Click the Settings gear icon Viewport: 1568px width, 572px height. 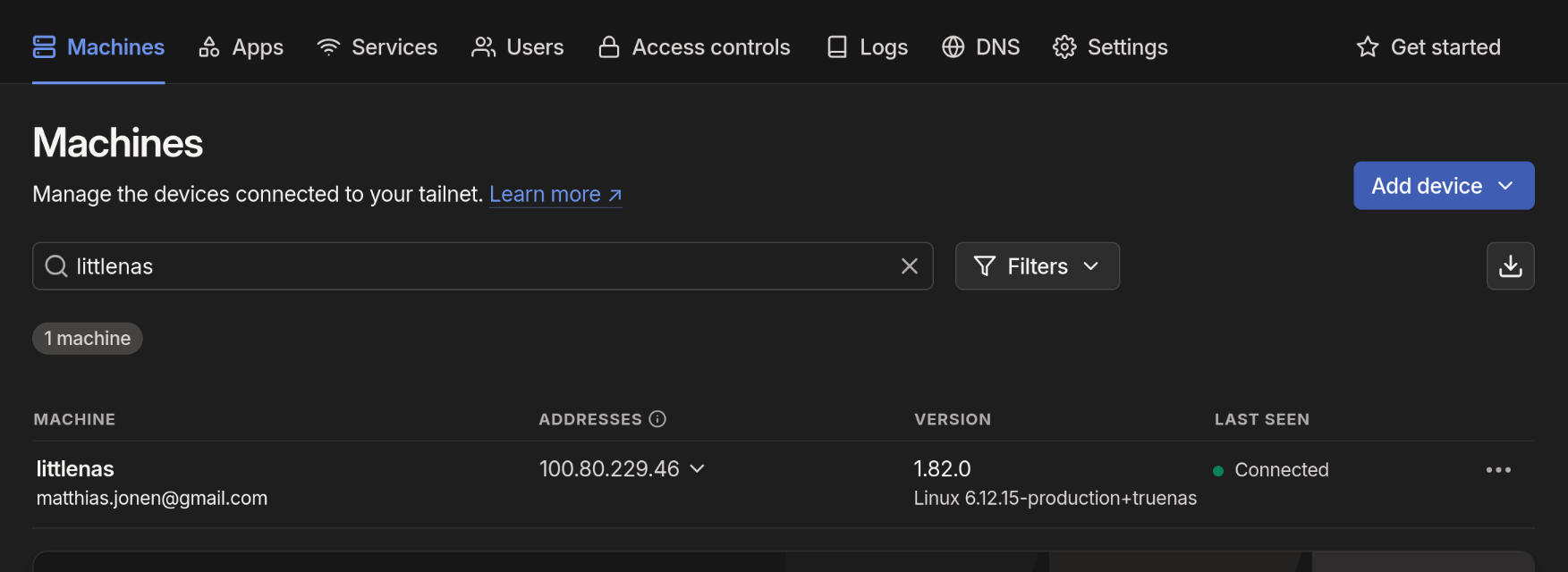(x=1064, y=47)
